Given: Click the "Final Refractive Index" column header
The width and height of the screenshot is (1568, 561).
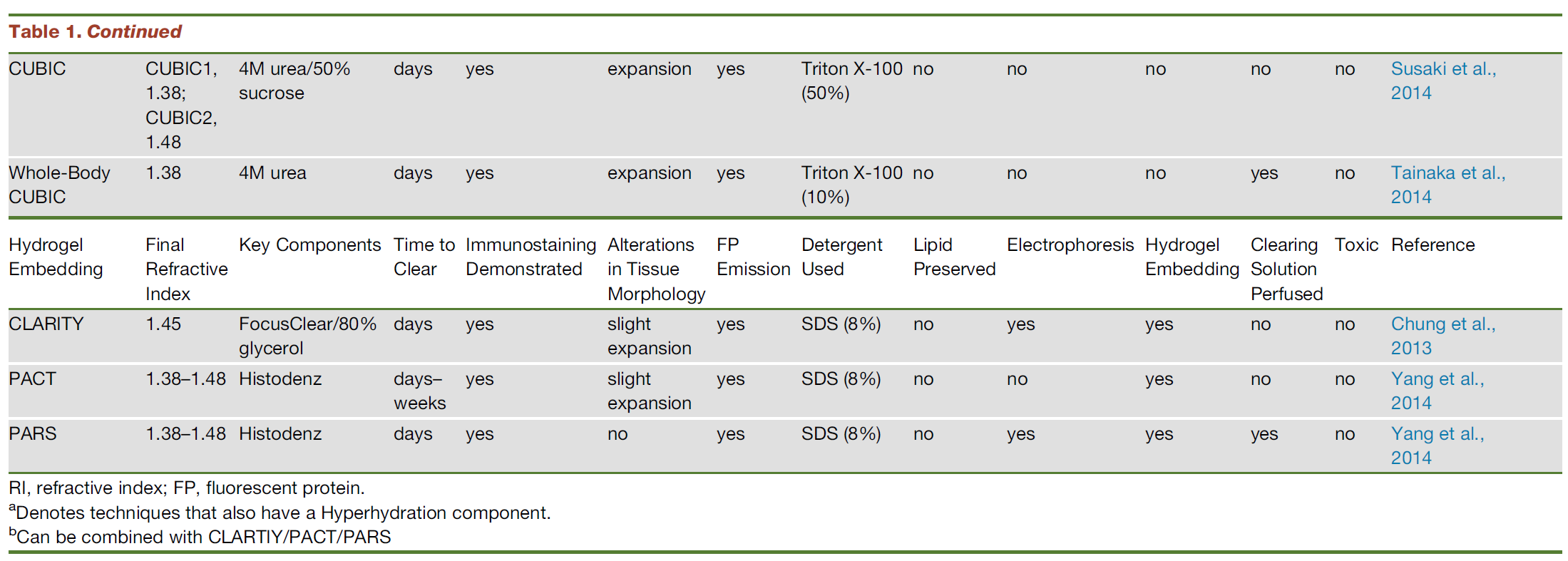Looking at the screenshot, I should pyautogui.click(x=186, y=269).
